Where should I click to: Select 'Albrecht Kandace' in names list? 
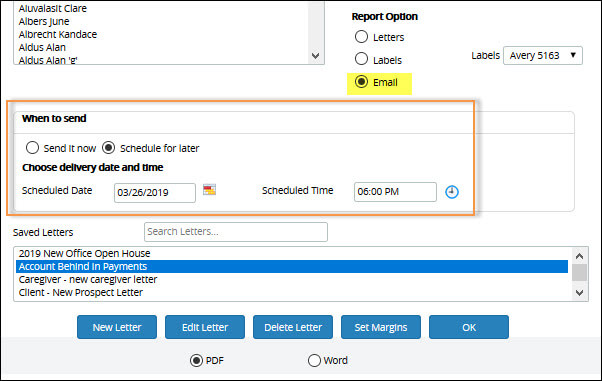coord(58,35)
